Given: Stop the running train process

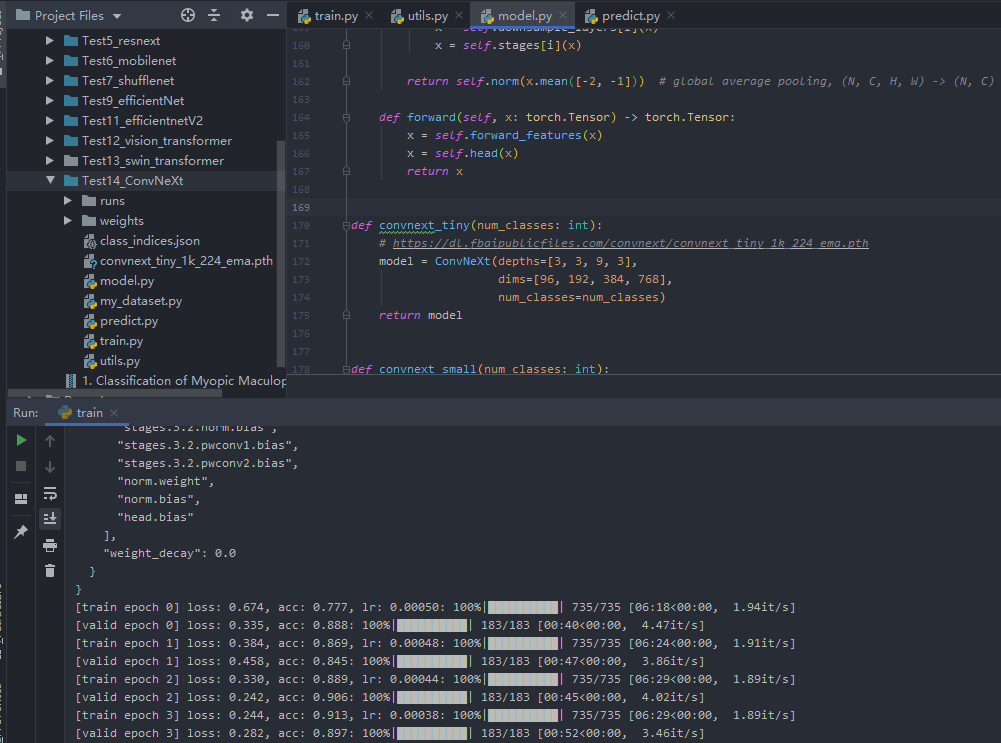Looking at the screenshot, I should (21, 466).
